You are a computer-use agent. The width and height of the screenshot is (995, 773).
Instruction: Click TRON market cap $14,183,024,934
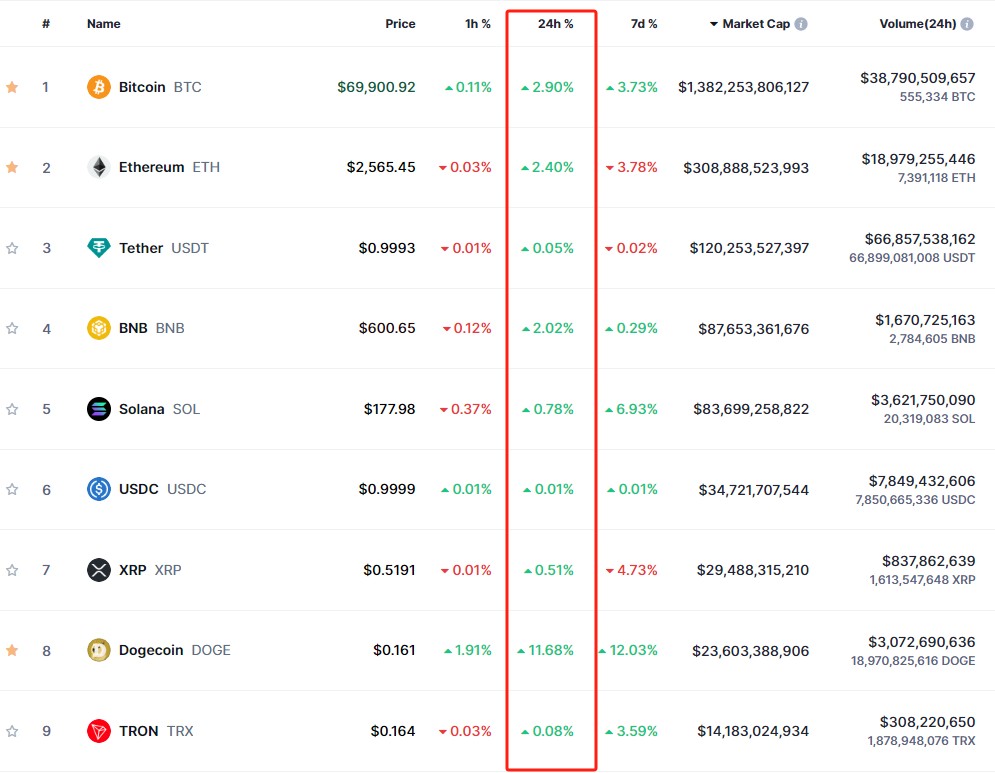coord(753,731)
